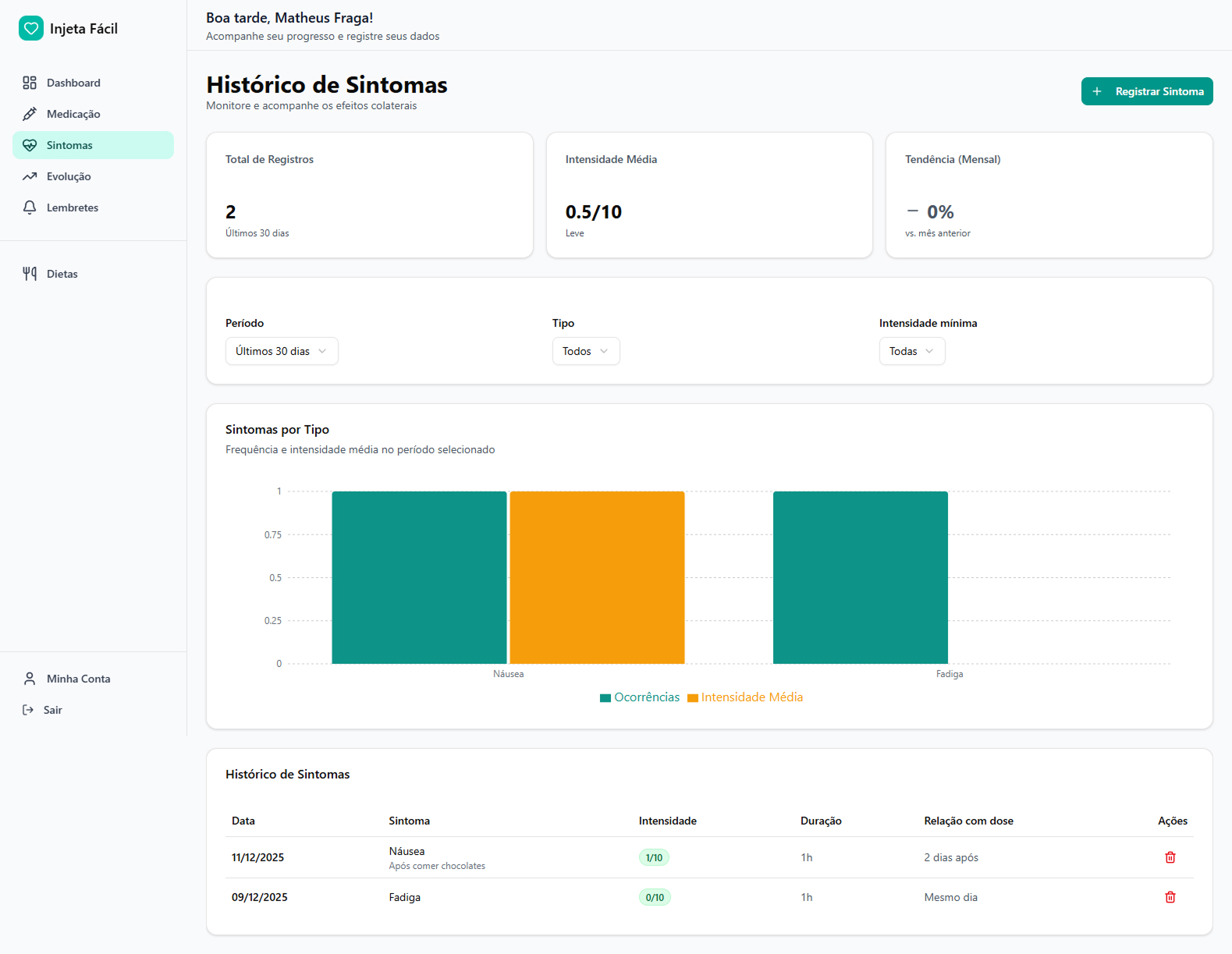Click the orange Náusea intensity bar
This screenshot has height=954, width=1232.
click(597, 577)
